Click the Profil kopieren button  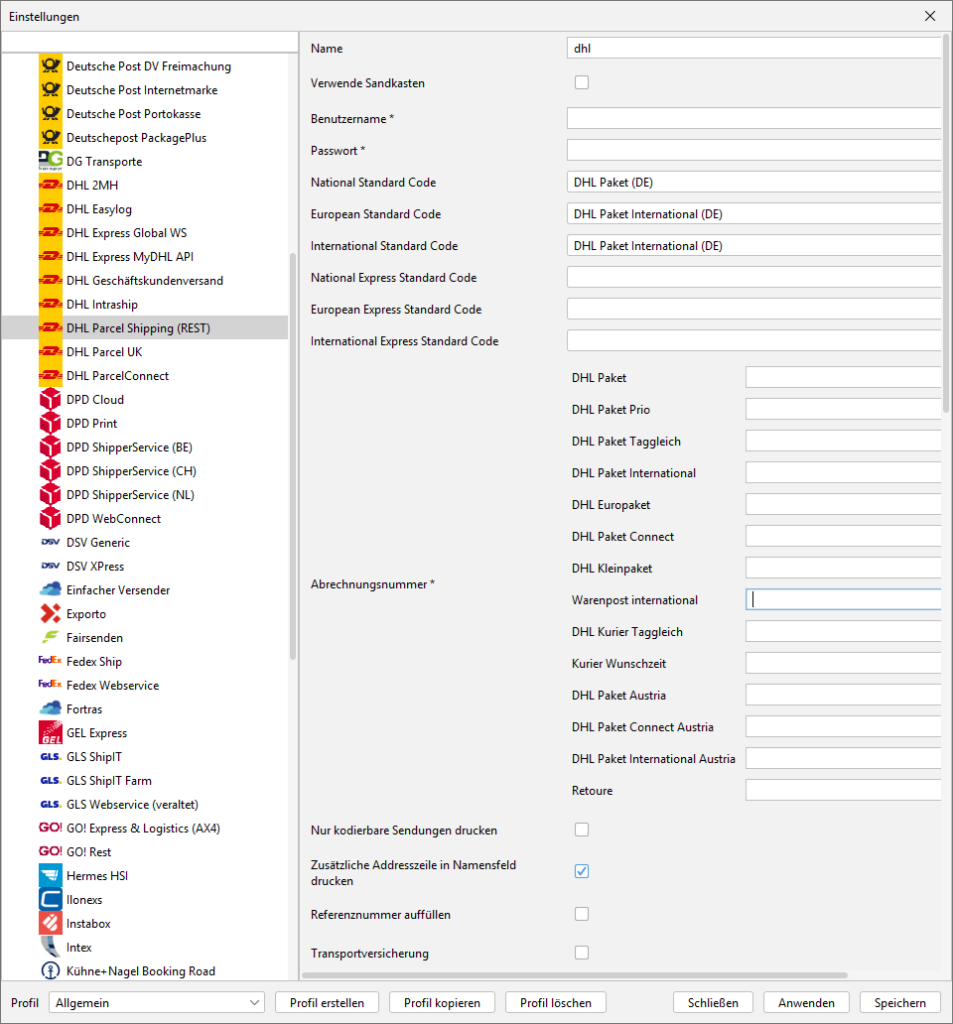click(442, 1002)
